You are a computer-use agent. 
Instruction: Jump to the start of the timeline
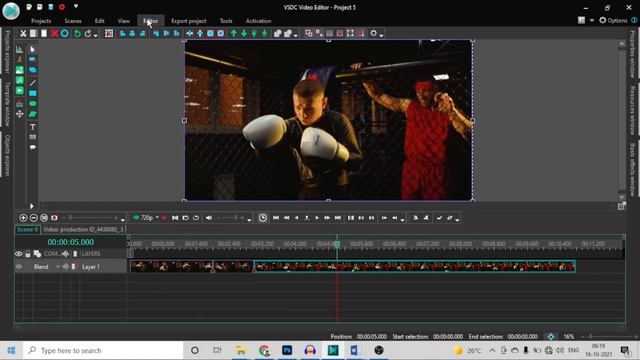[276, 218]
